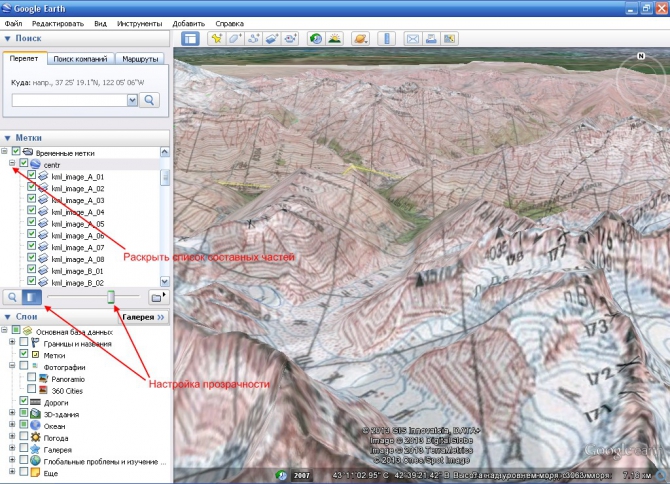670x484 pixels.
Task: Open the Инструменты menu
Action: point(140,23)
